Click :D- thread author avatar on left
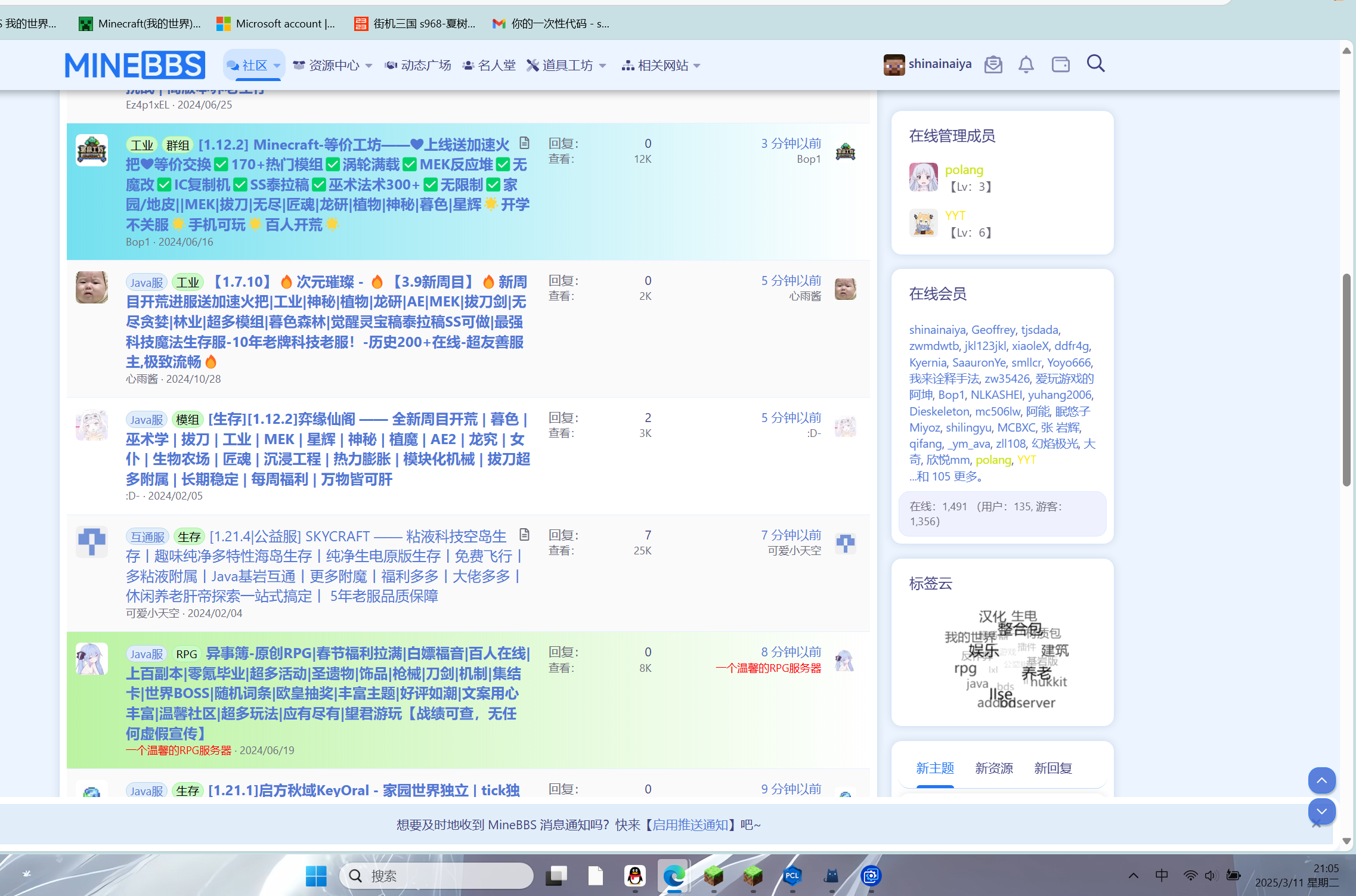 (x=92, y=425)
